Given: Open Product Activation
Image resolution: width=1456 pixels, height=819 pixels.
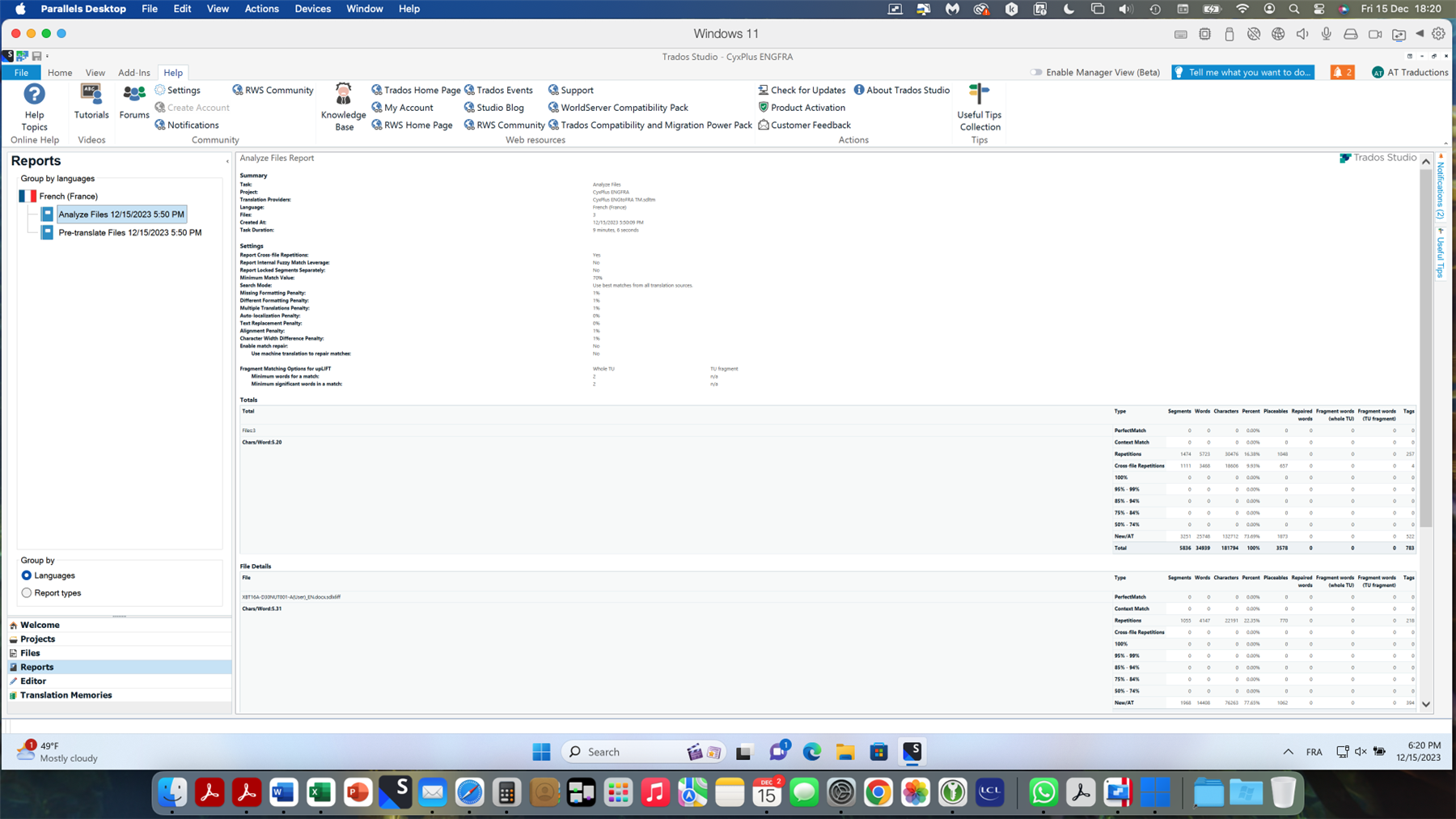Looking at the screenshot, I should pyautogui.click(x=802, y=108).
